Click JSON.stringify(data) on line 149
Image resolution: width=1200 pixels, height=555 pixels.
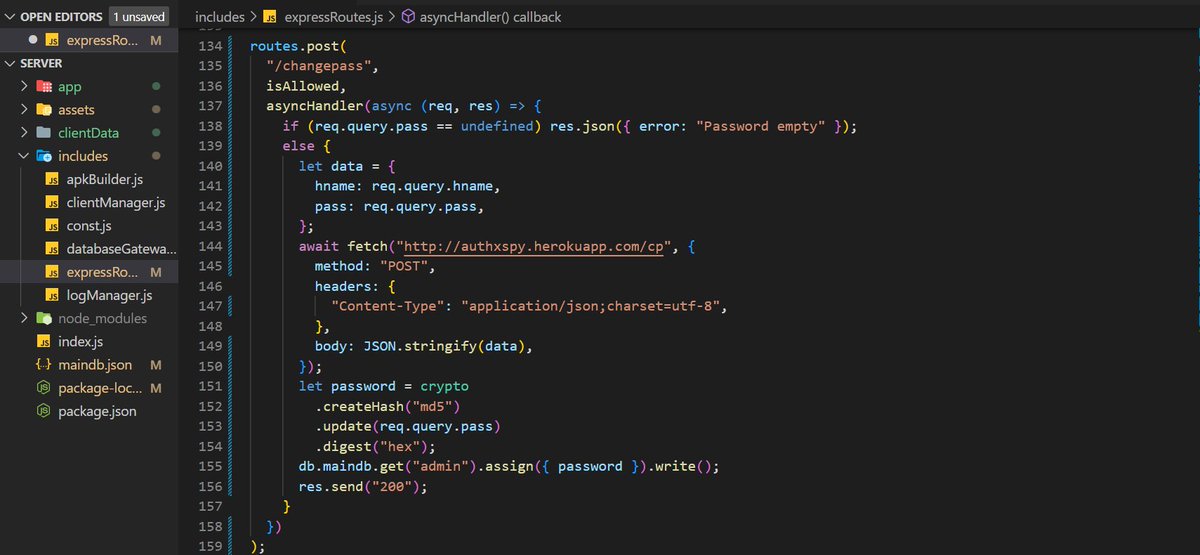coord(442,347)
